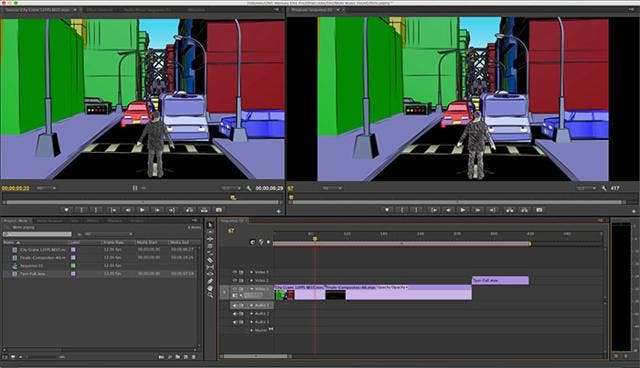
Task: Switch to the History tab
Action: click(136, 221)
